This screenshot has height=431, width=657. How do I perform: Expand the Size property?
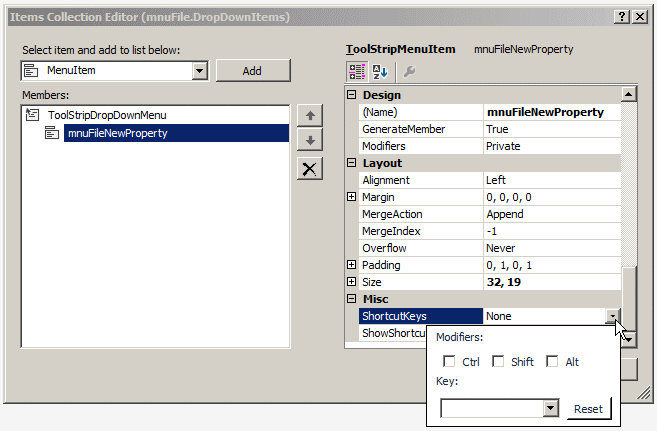[x=352, y=281]
